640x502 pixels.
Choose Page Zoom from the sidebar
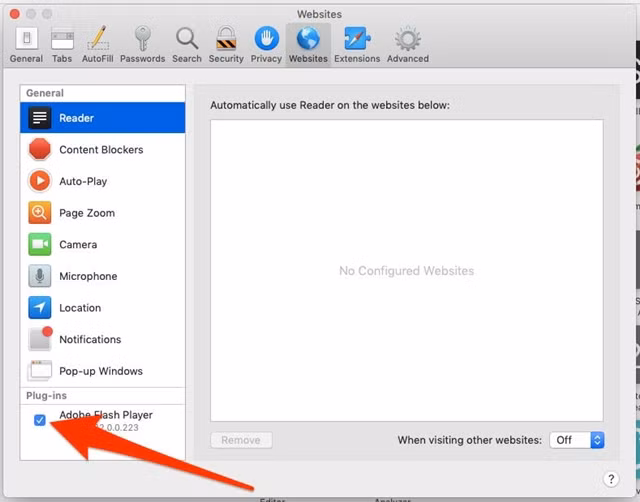86,213
